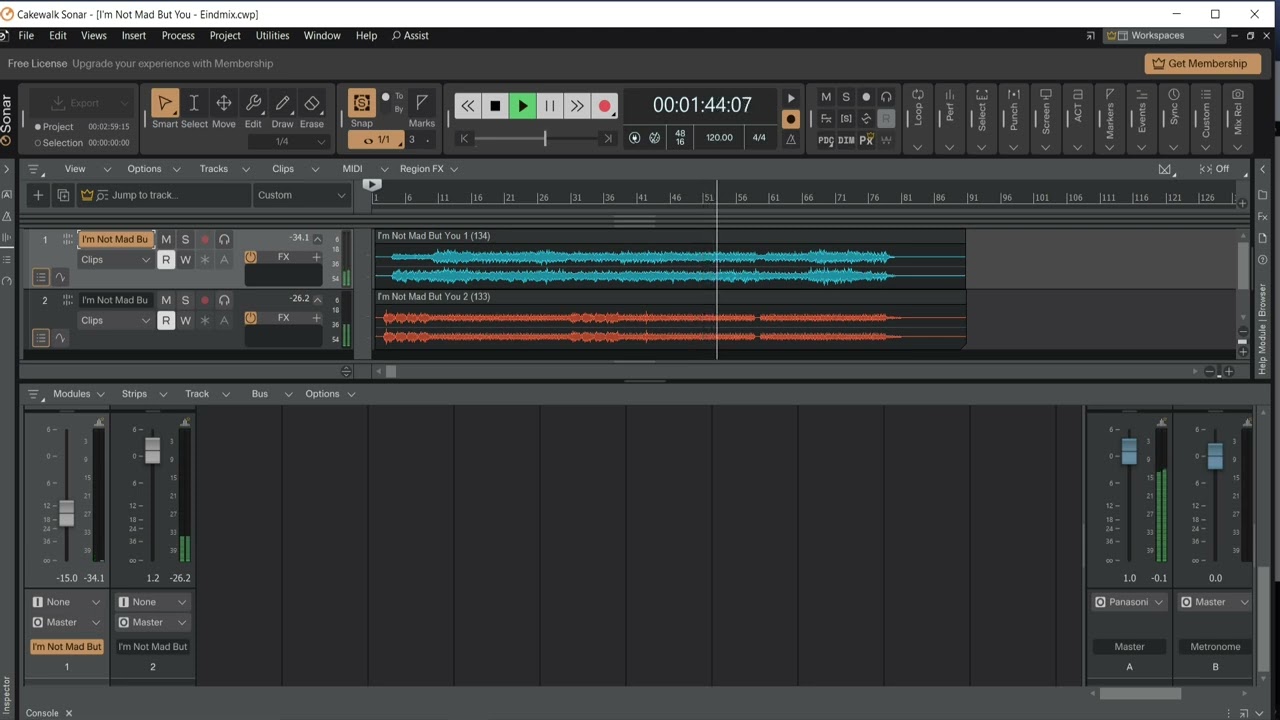This screenshot has width=1280, height=720.
Task: Toggle Write automation on track 1
Action: click(185, 260)
